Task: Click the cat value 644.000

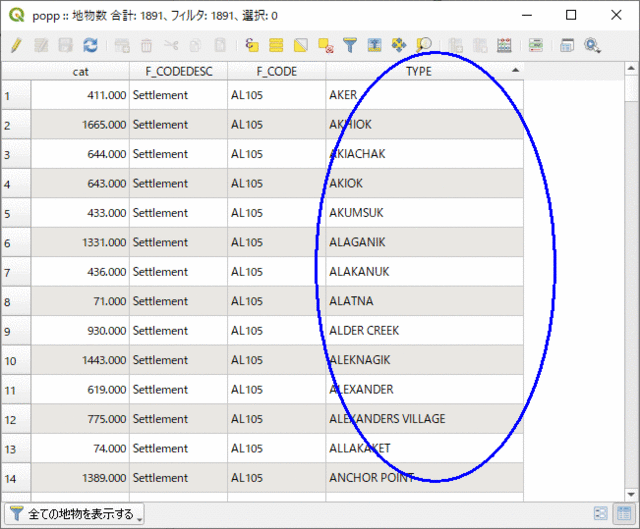Action: tap(80, 154)
